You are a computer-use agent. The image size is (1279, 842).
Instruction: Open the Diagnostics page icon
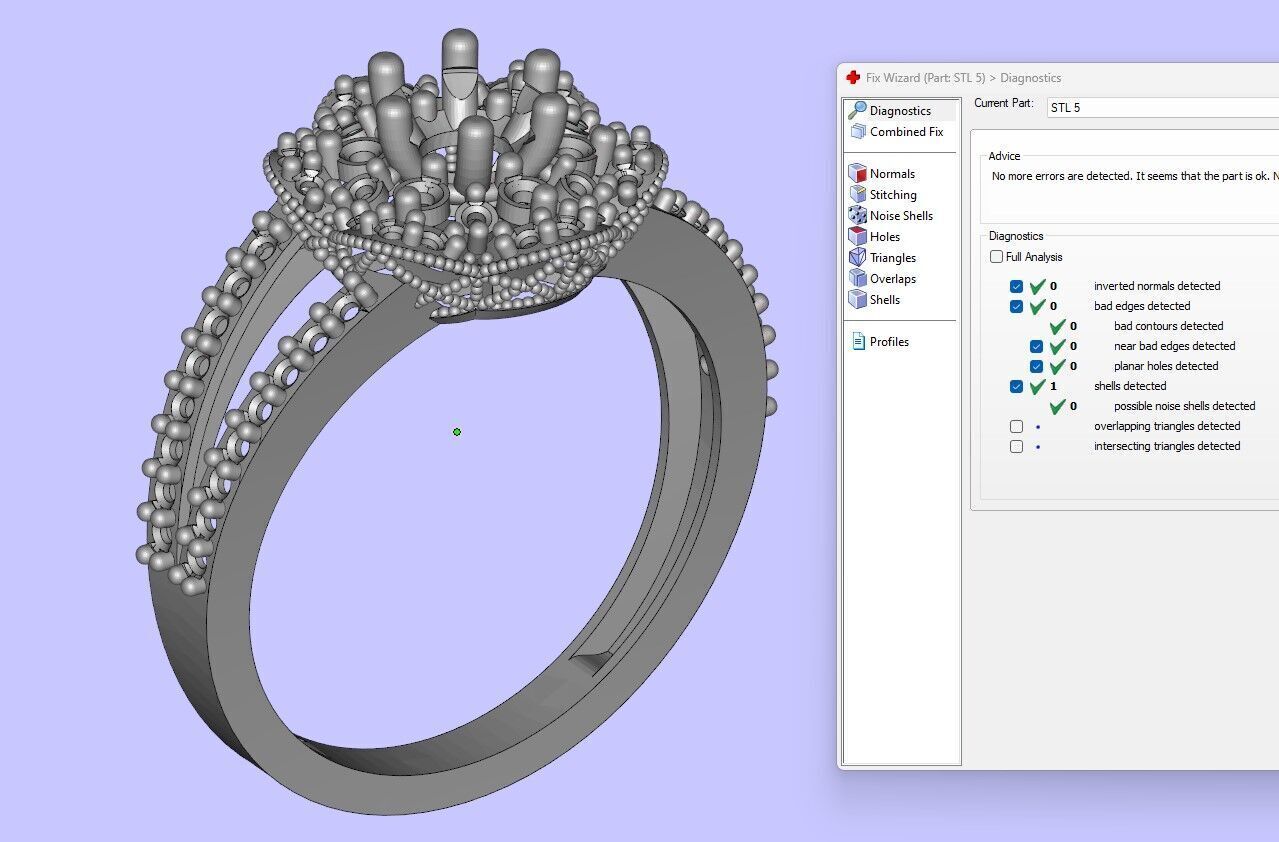[x=857, y=110]
